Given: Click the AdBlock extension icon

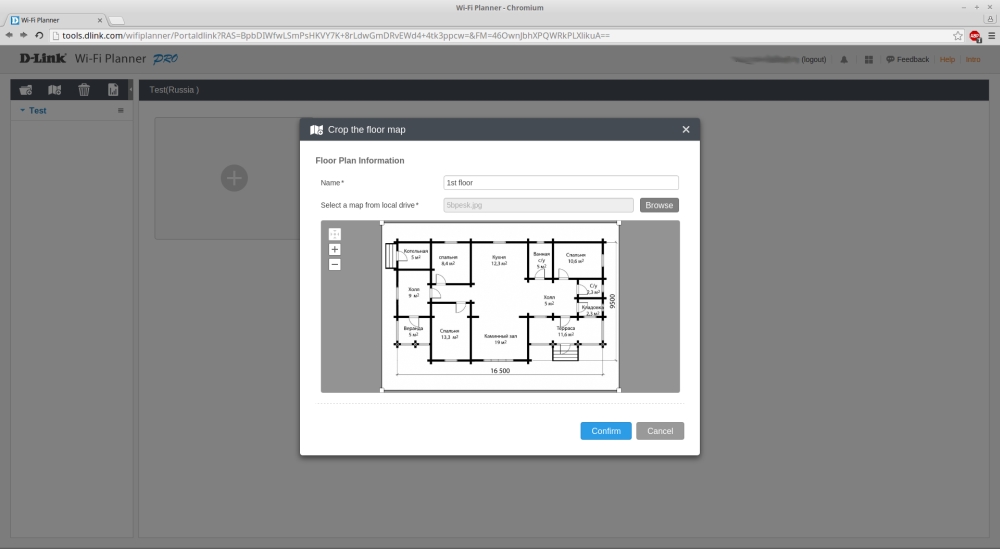Looking at the screenshot, I should (x=974, y=35).
